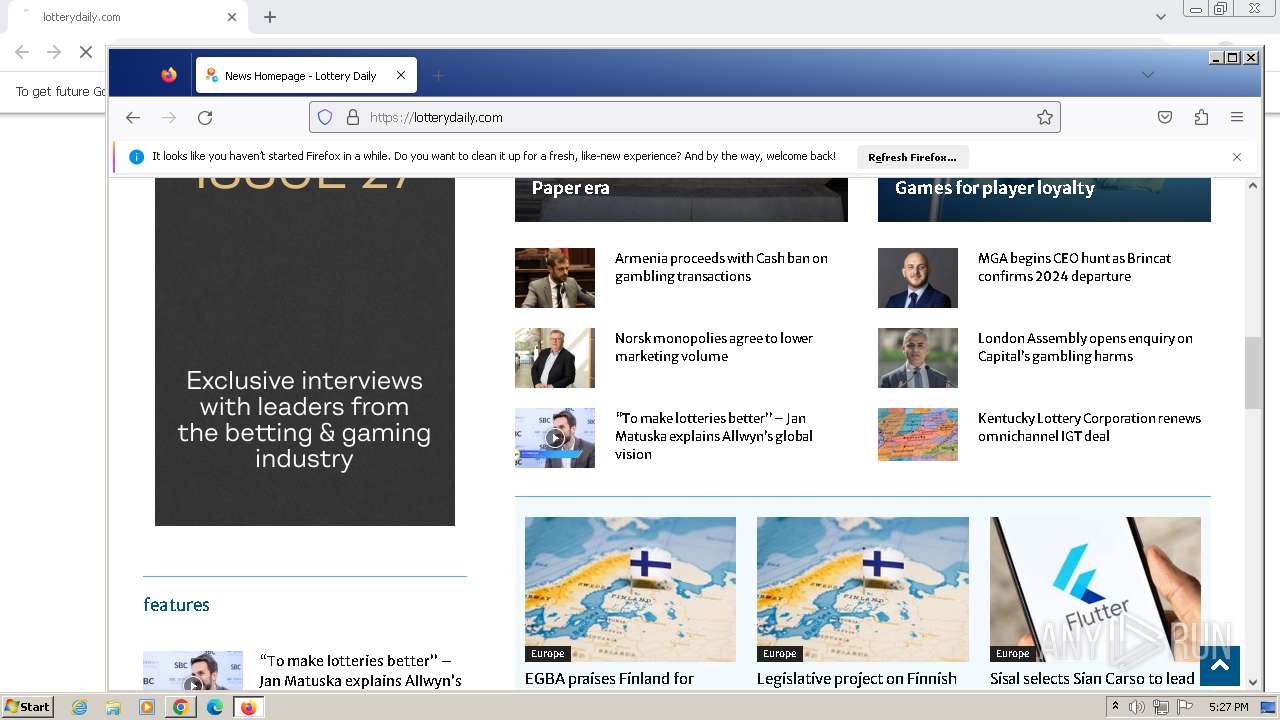Expand the Firefox list all tabs chevron
Screen dimensions: 1280x720
[1148, 75]
